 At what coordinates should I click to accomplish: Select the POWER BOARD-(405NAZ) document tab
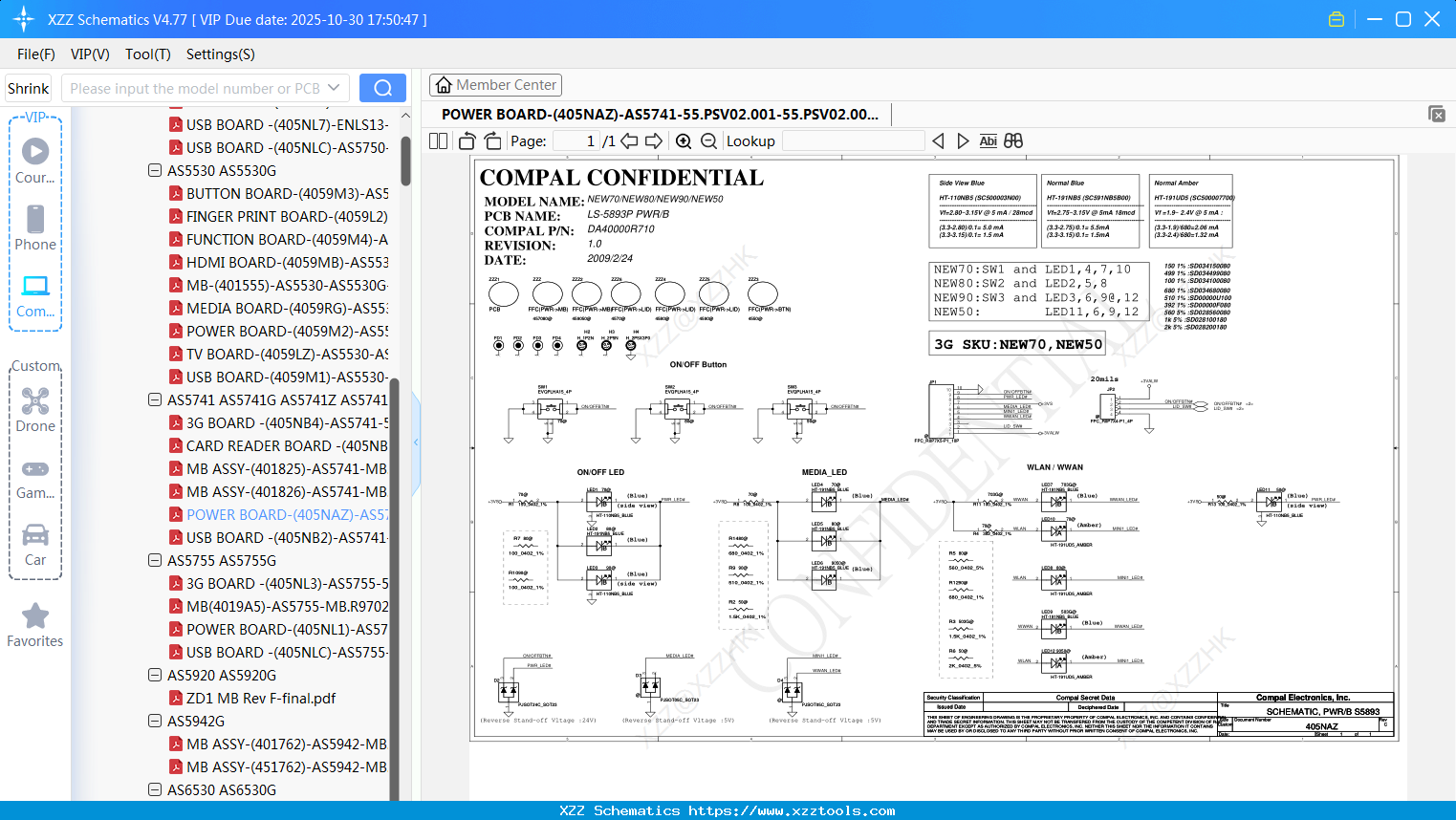(x=660, y=114)
